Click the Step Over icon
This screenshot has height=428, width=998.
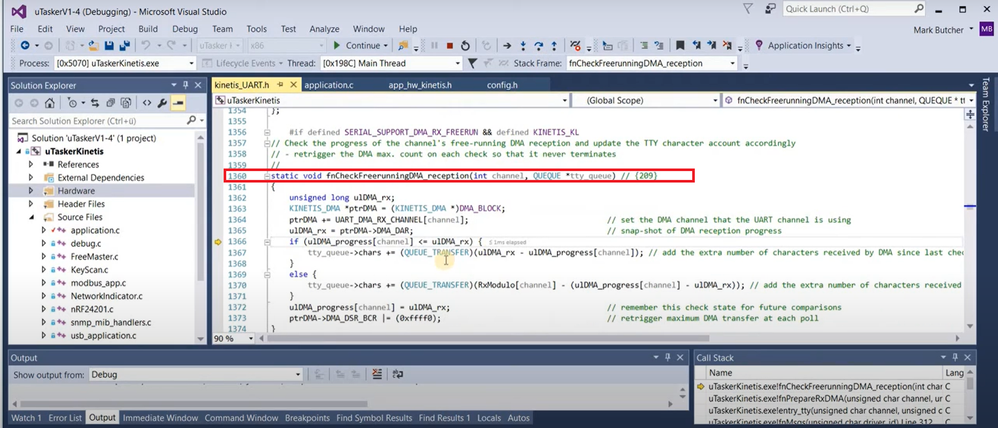click(538, 46)
